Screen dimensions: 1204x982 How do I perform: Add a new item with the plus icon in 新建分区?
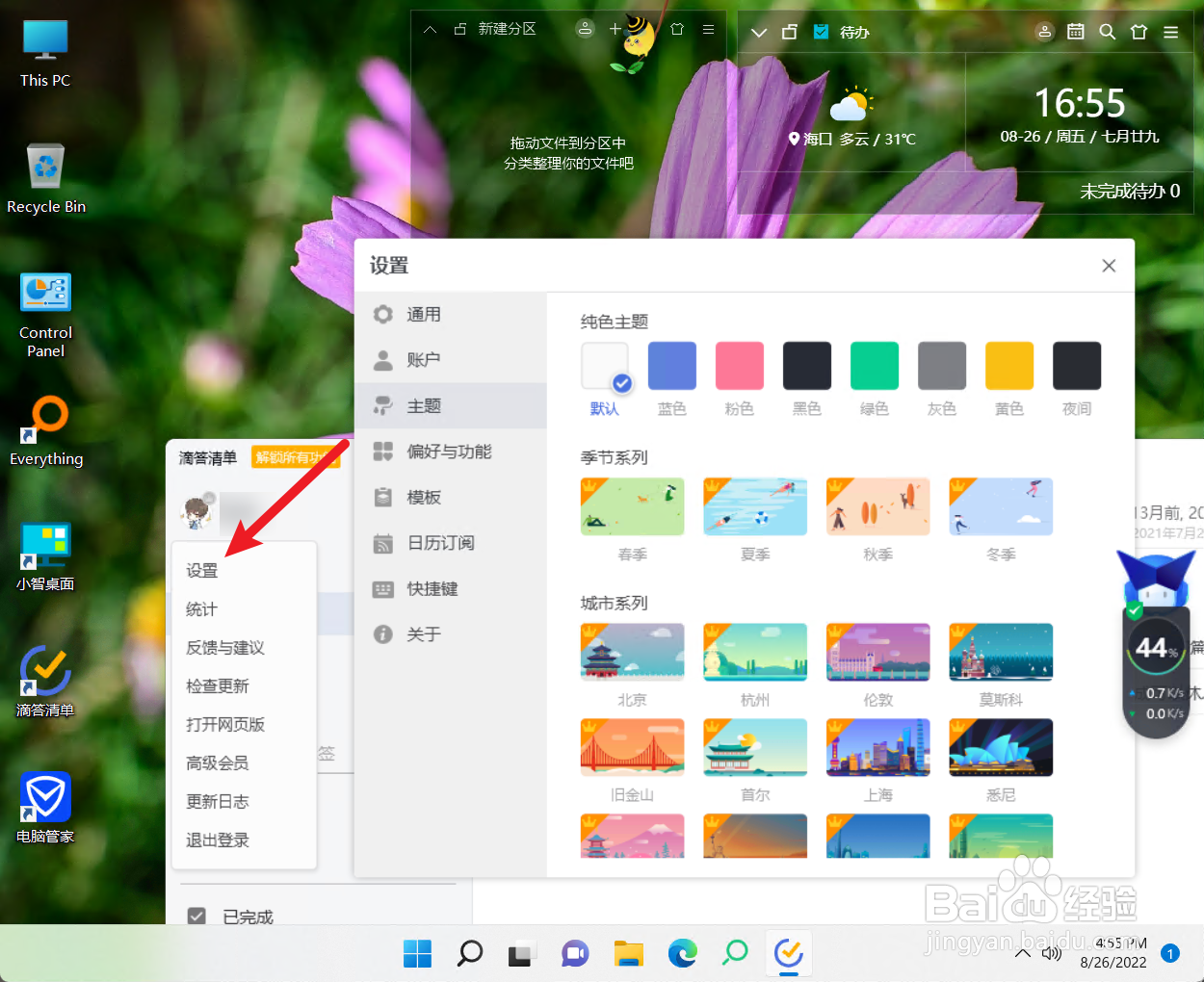[x=615, y=30]
